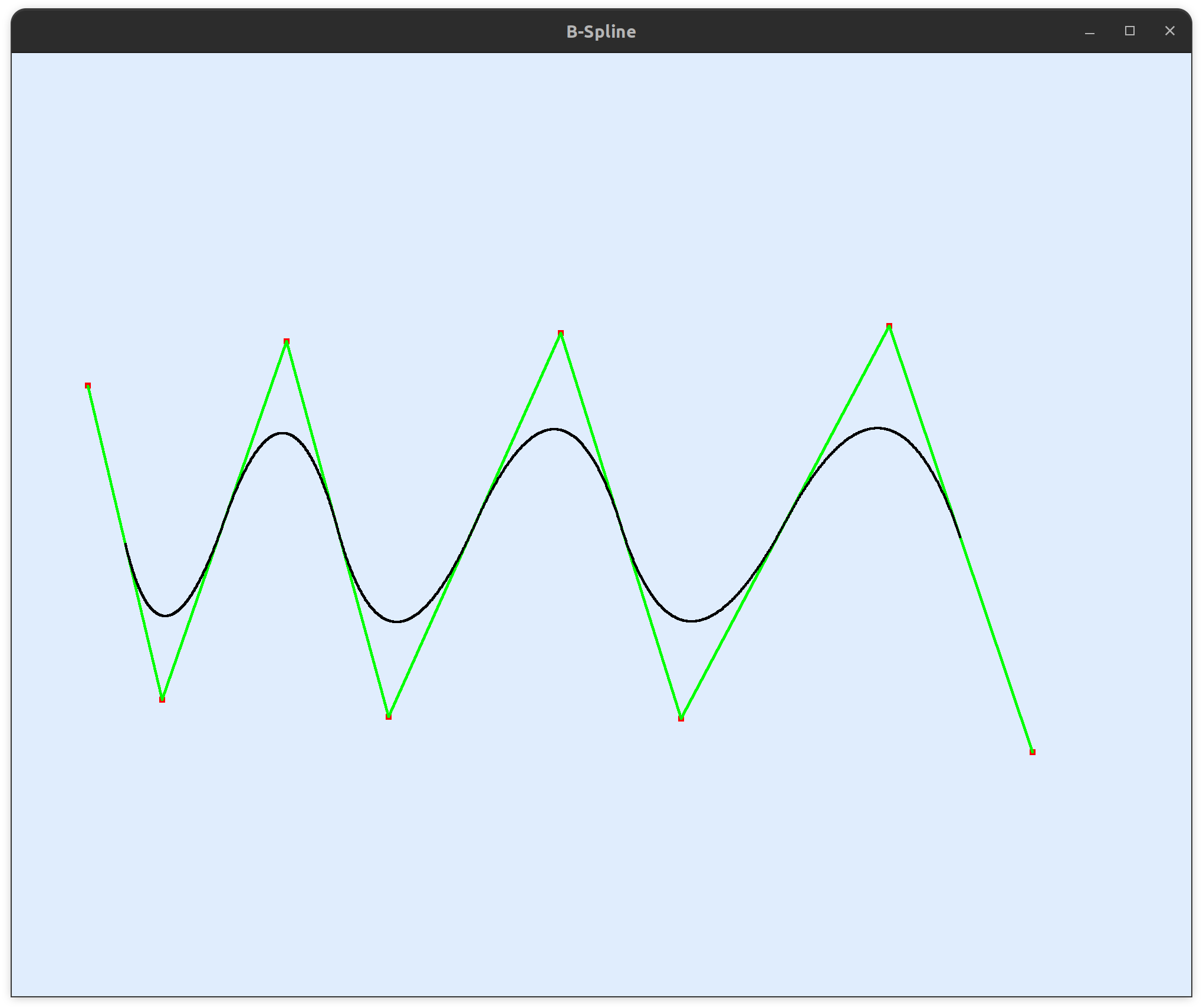Minimize the B-Spline window
The width and height of the screenshot is (1203, 1008).
pos(1090,32)
